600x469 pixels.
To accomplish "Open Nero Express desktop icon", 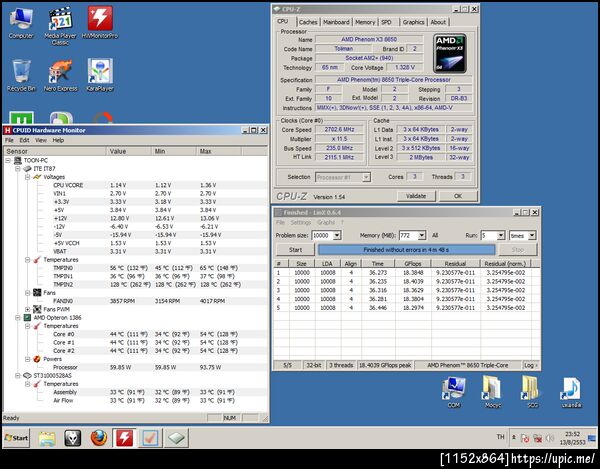I will [60, 72].
